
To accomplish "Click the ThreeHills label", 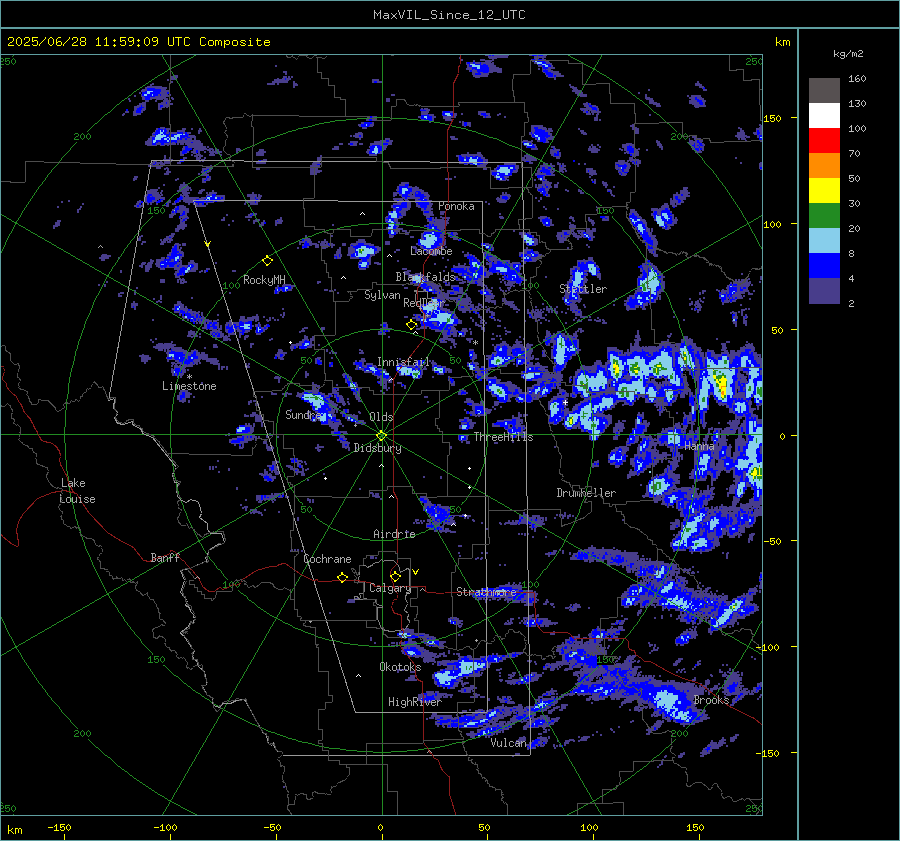I will click(x=503, y=437).
